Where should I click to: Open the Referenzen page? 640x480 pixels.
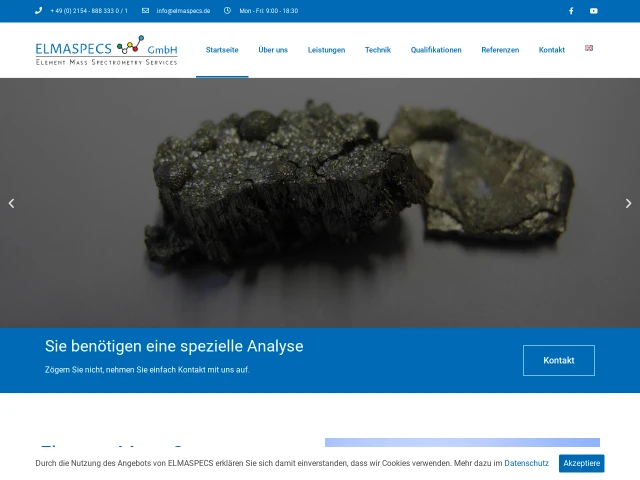(x=500, y=50)
